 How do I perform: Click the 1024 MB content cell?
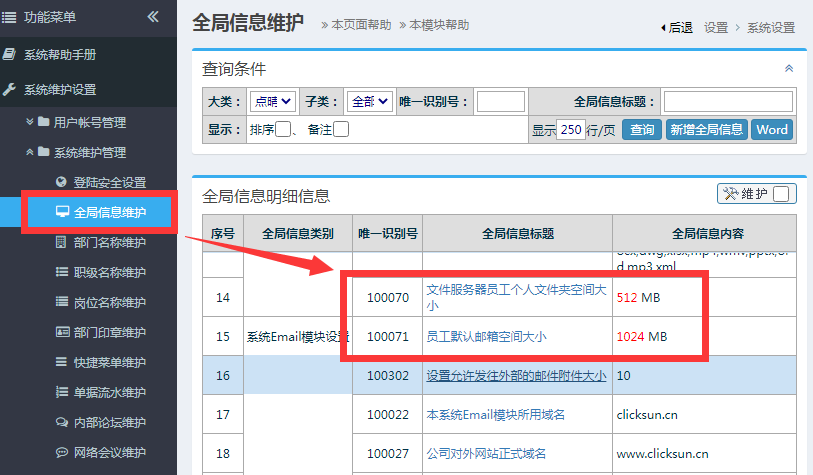pyautogui.click(x=704, y=337)
